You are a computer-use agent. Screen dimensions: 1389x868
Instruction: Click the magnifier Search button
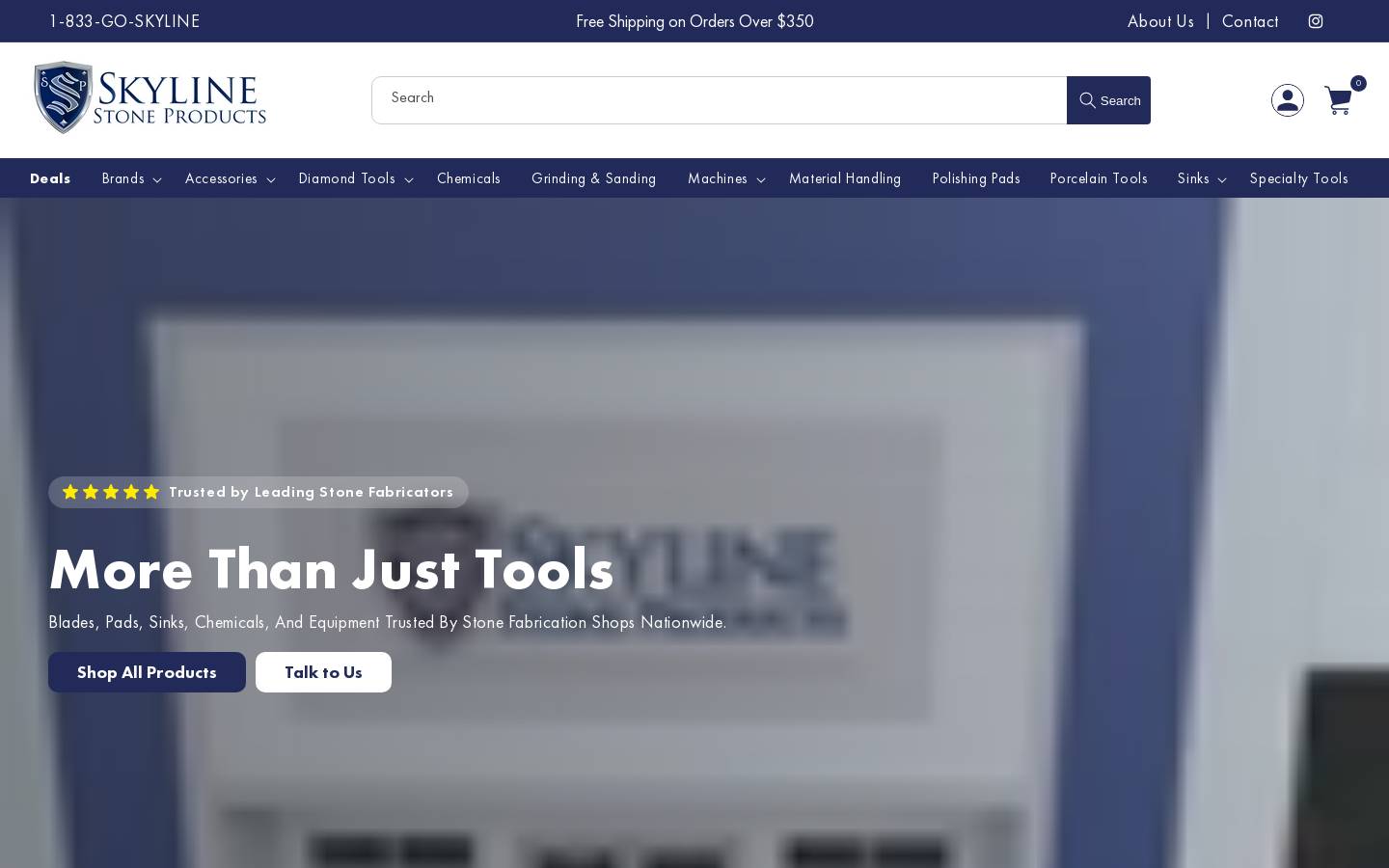(x=1109, y=100)
